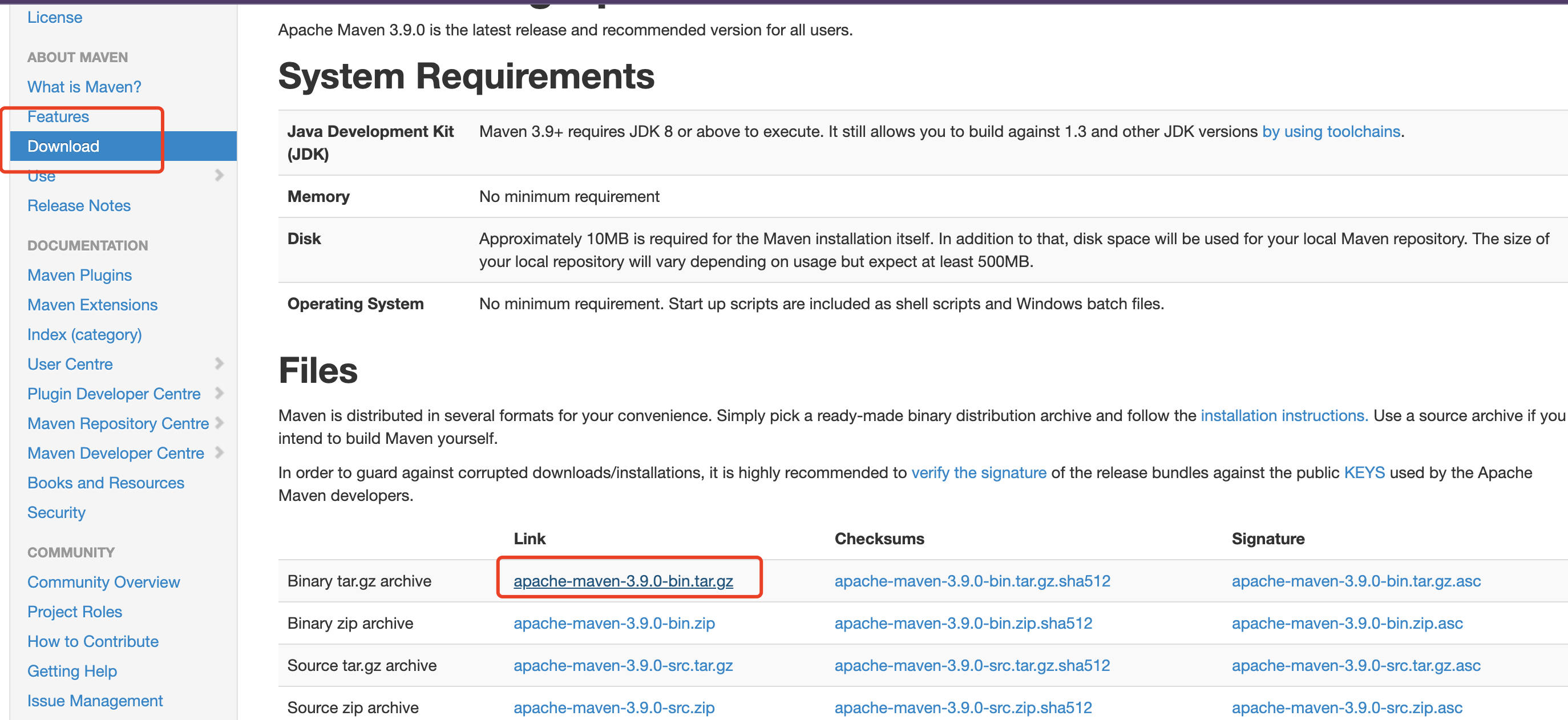Viewport: 1568px width, 720px height.
Task: Open the 'verify the signature' link
Action: (x=978, y=473)
